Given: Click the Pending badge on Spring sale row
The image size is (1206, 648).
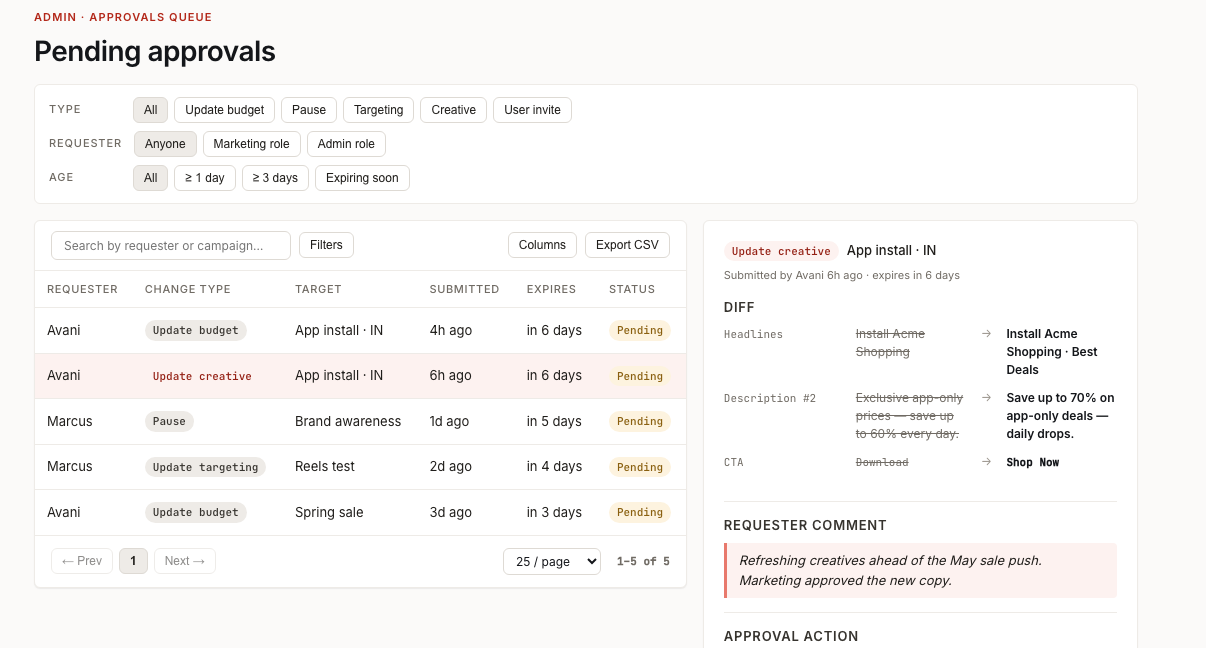Looking at the screenshot, I should coord(640,512).
